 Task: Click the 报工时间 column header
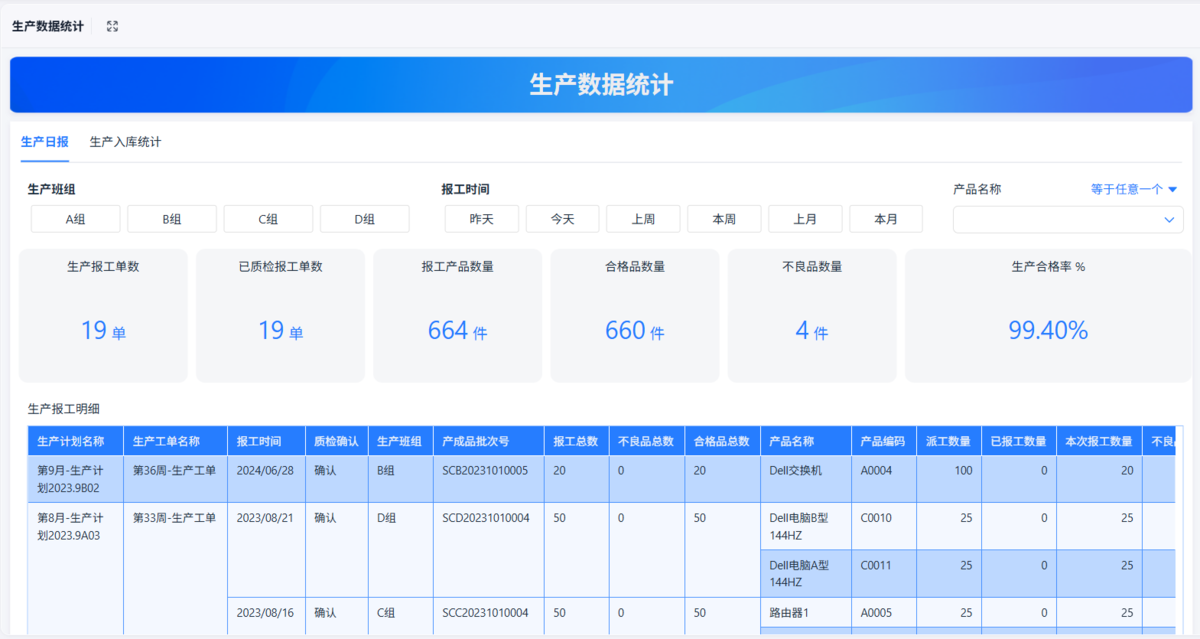tap(266, 441)
